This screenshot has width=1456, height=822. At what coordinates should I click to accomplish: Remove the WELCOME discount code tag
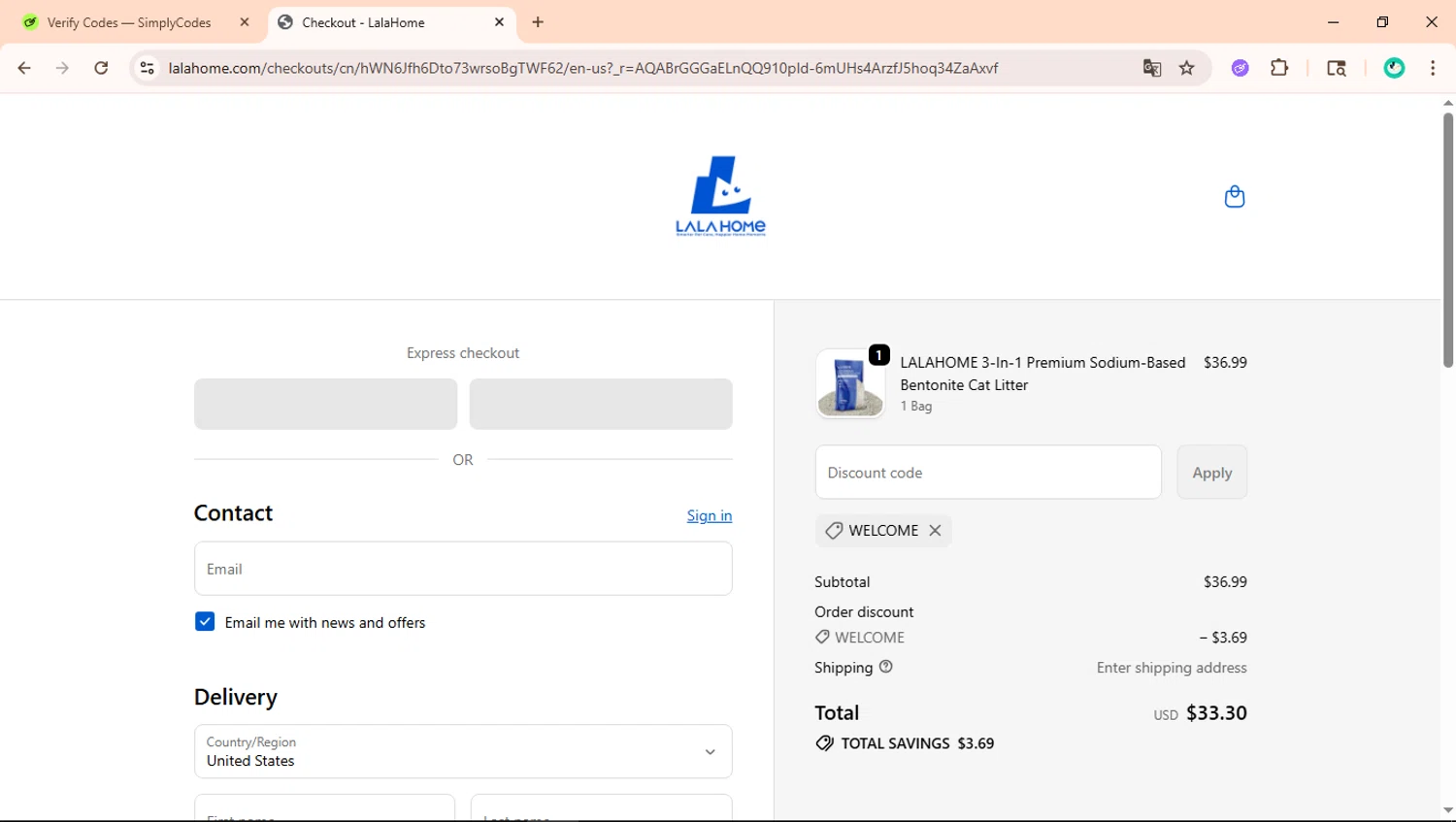[x=935, y=530]
